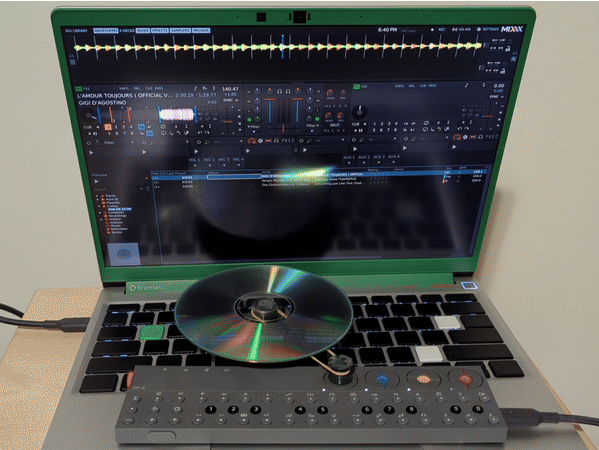Click the scrolling waveform playhead area
The height and width of the screenshot is (450, 599).
click(283, 47)
